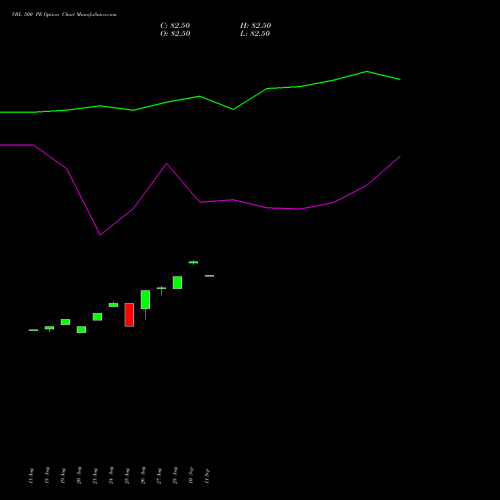Click the '24 Aug' date axis label
Screen dimensions: 500x500
[111, 475]
